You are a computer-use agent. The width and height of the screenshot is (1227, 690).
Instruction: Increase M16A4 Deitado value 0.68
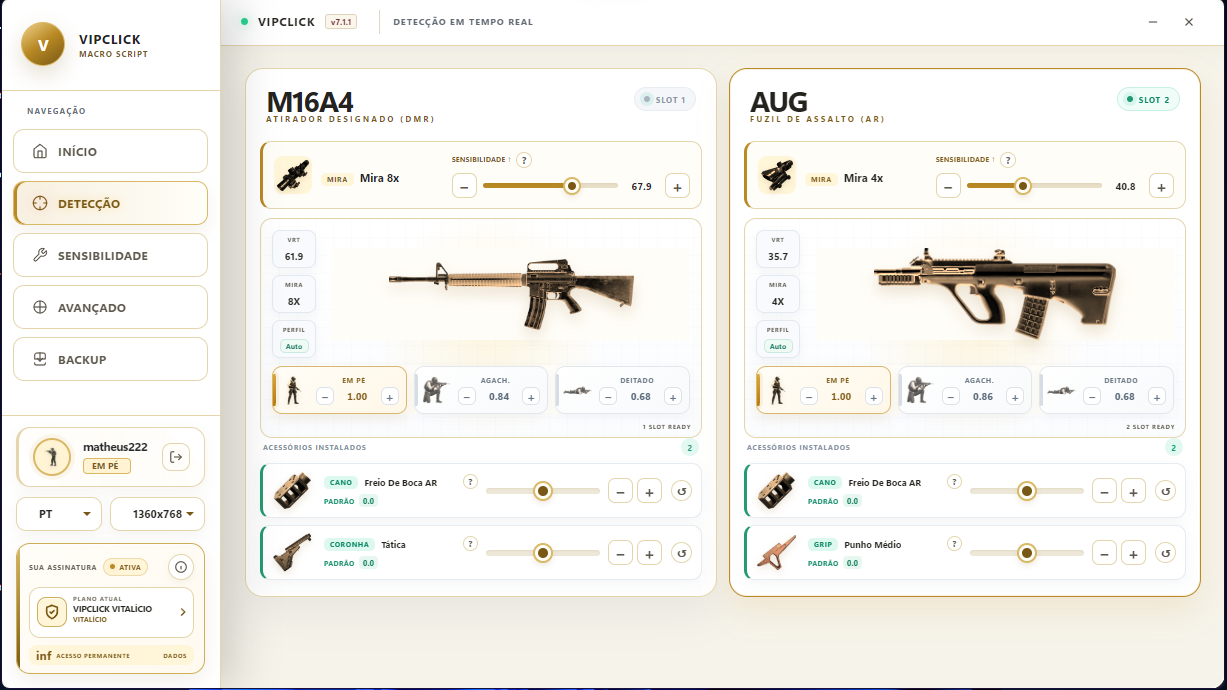(673, 397)
